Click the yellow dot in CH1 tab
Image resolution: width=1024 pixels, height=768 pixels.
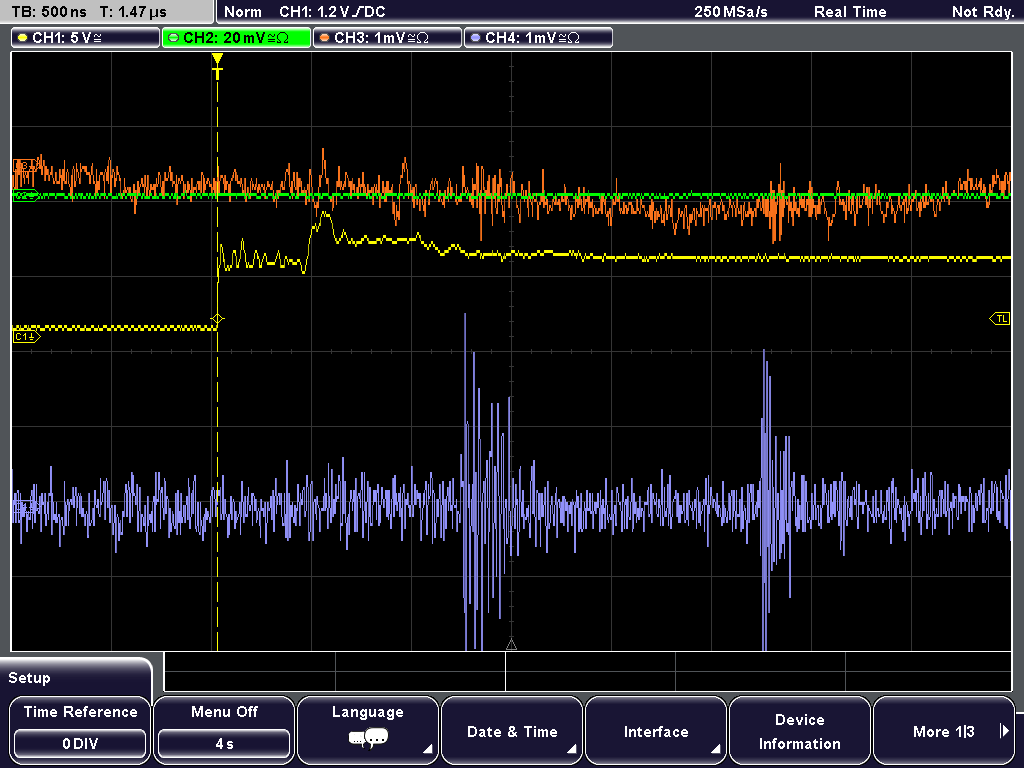pos(23,38)
